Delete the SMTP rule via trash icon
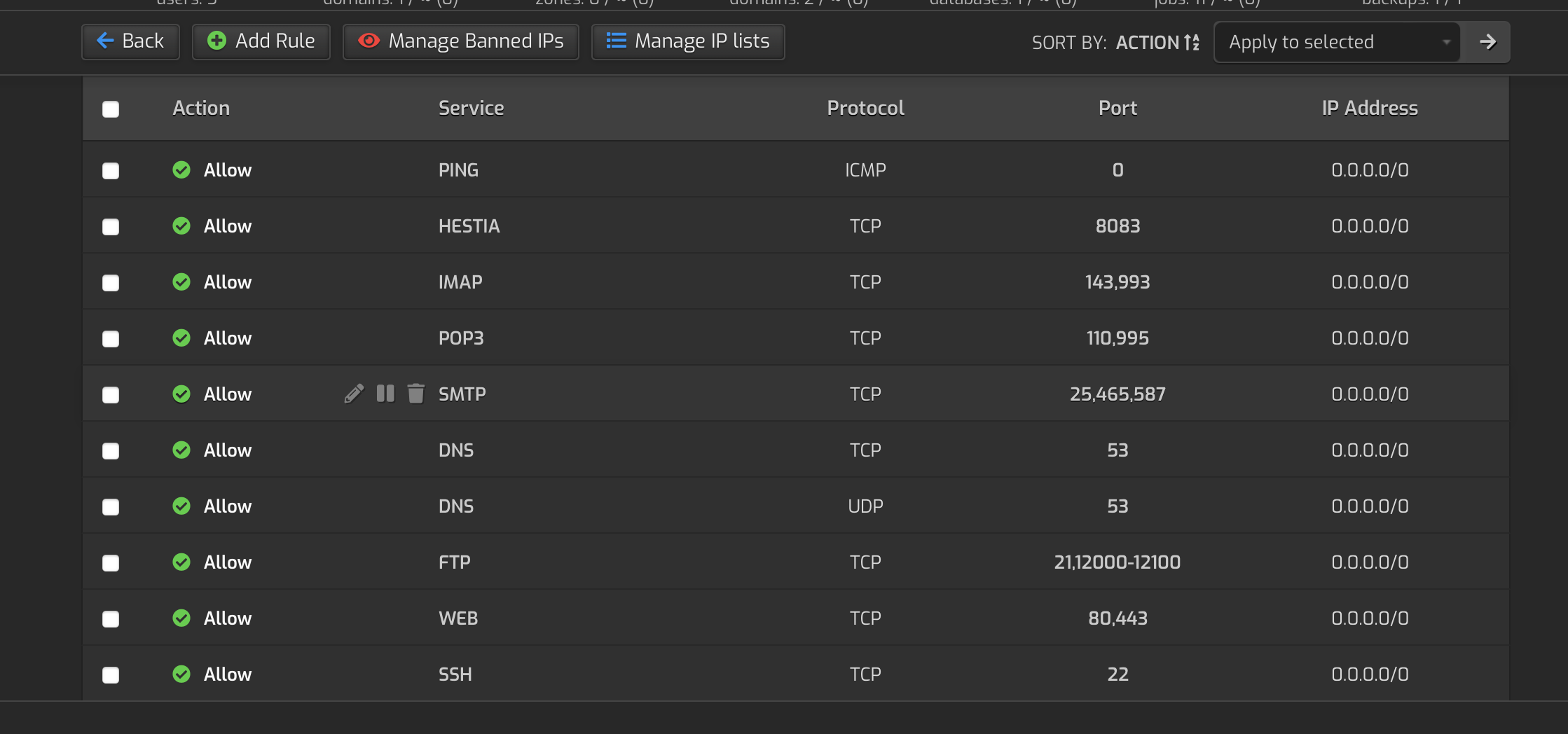 416,394
